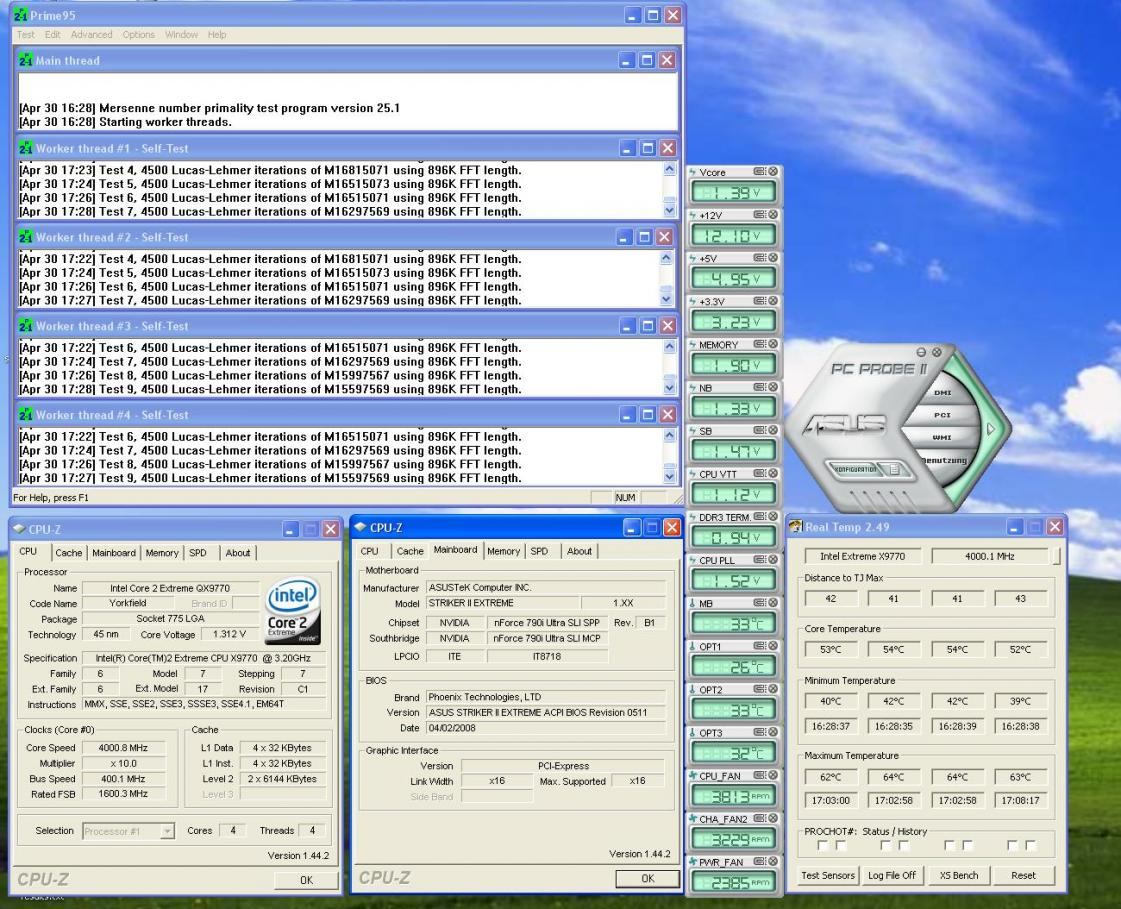Toggle the Log File Off button
The image size is (1121, 909).
pos(892,875)
